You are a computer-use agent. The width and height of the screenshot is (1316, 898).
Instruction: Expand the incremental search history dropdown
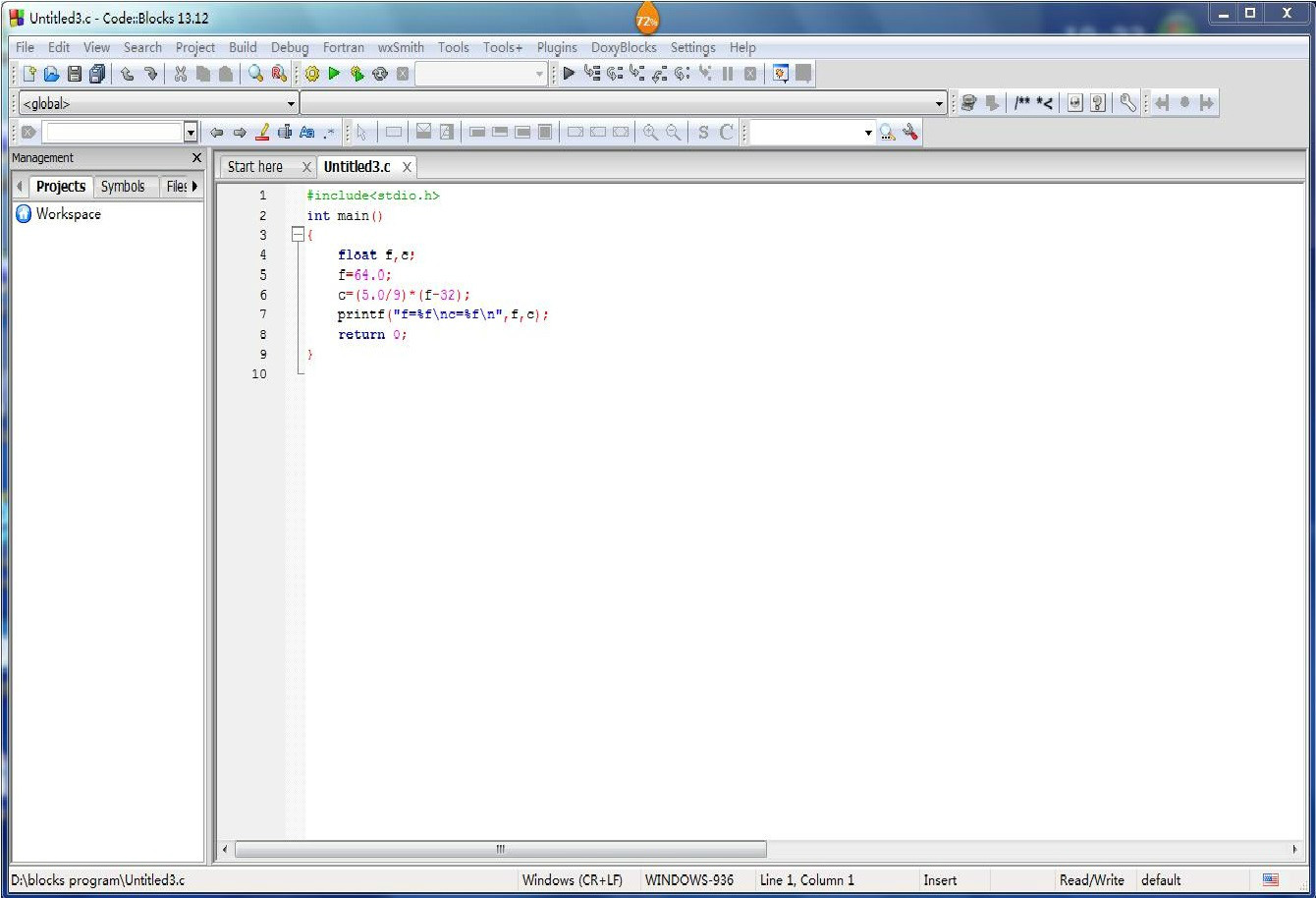pyautogui.click(x=191, y=132)
